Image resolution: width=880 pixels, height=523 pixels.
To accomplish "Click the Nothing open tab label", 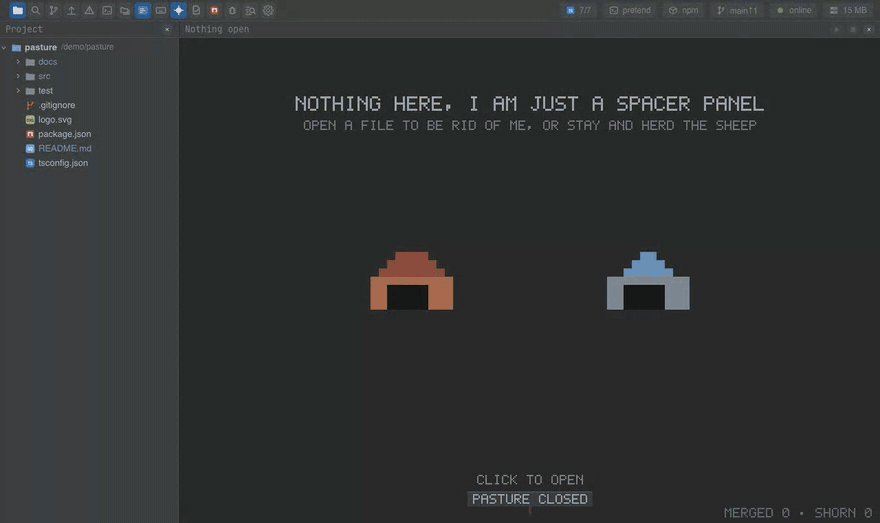I will click(217, 29).
